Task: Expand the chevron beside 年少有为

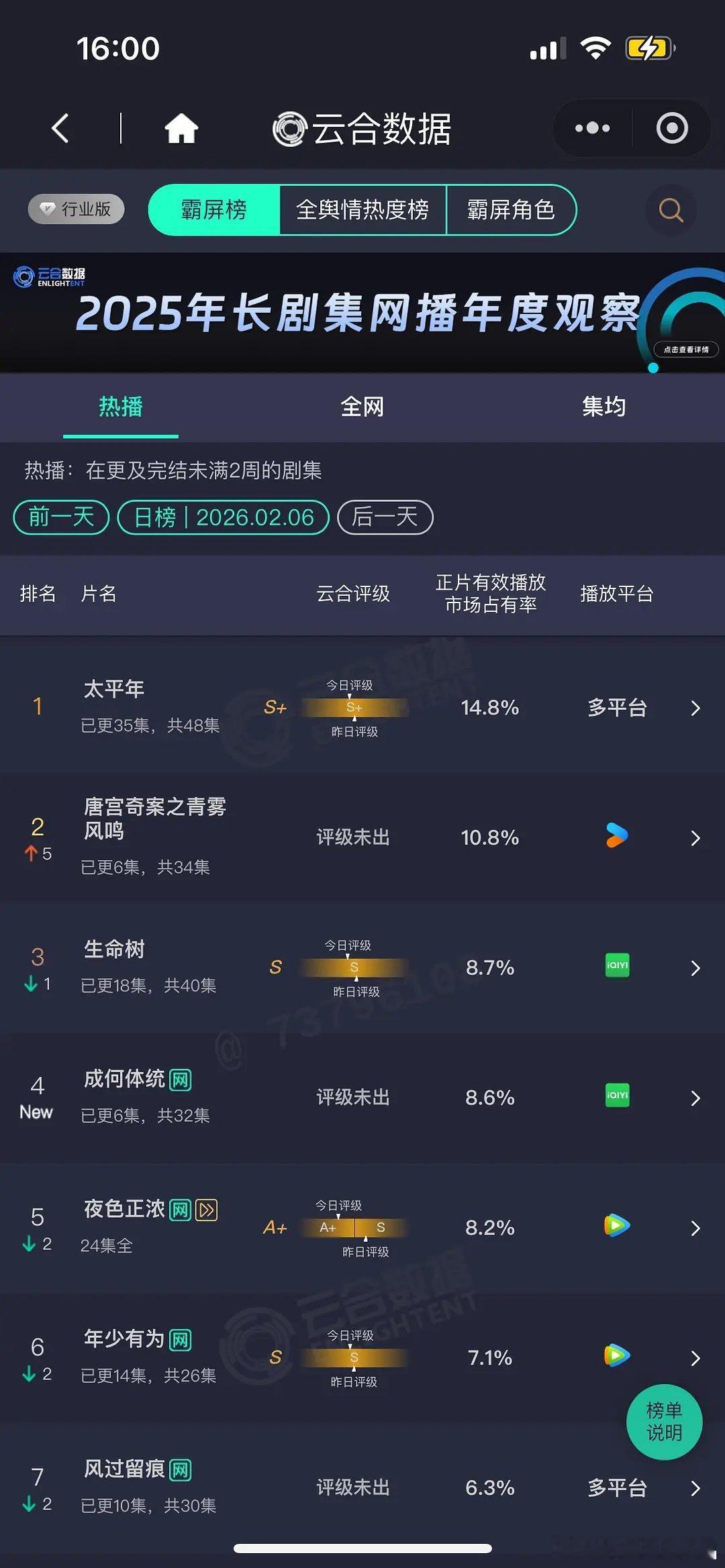Action: 695,1358
